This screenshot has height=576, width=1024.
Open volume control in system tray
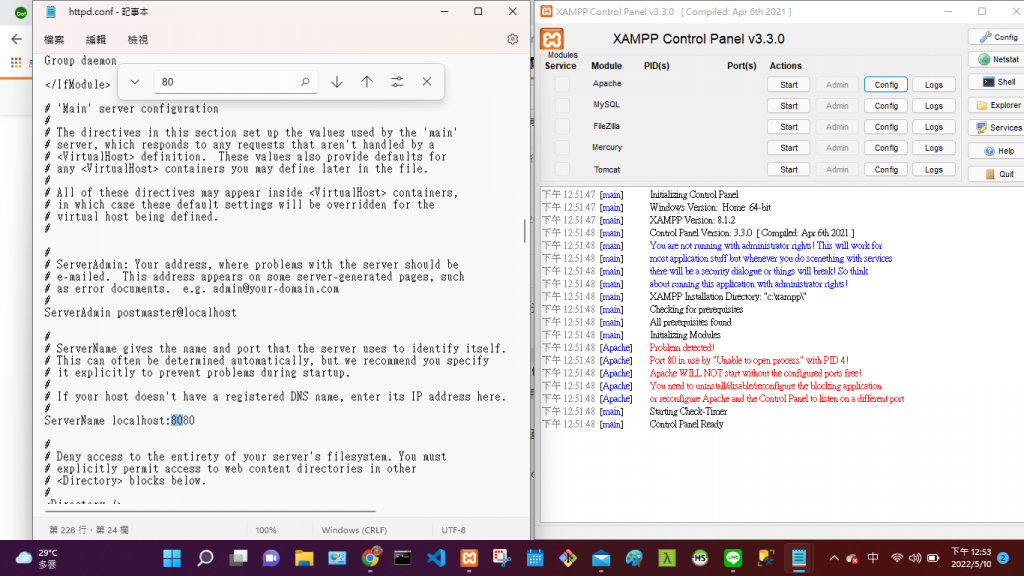tap(915, 558)
